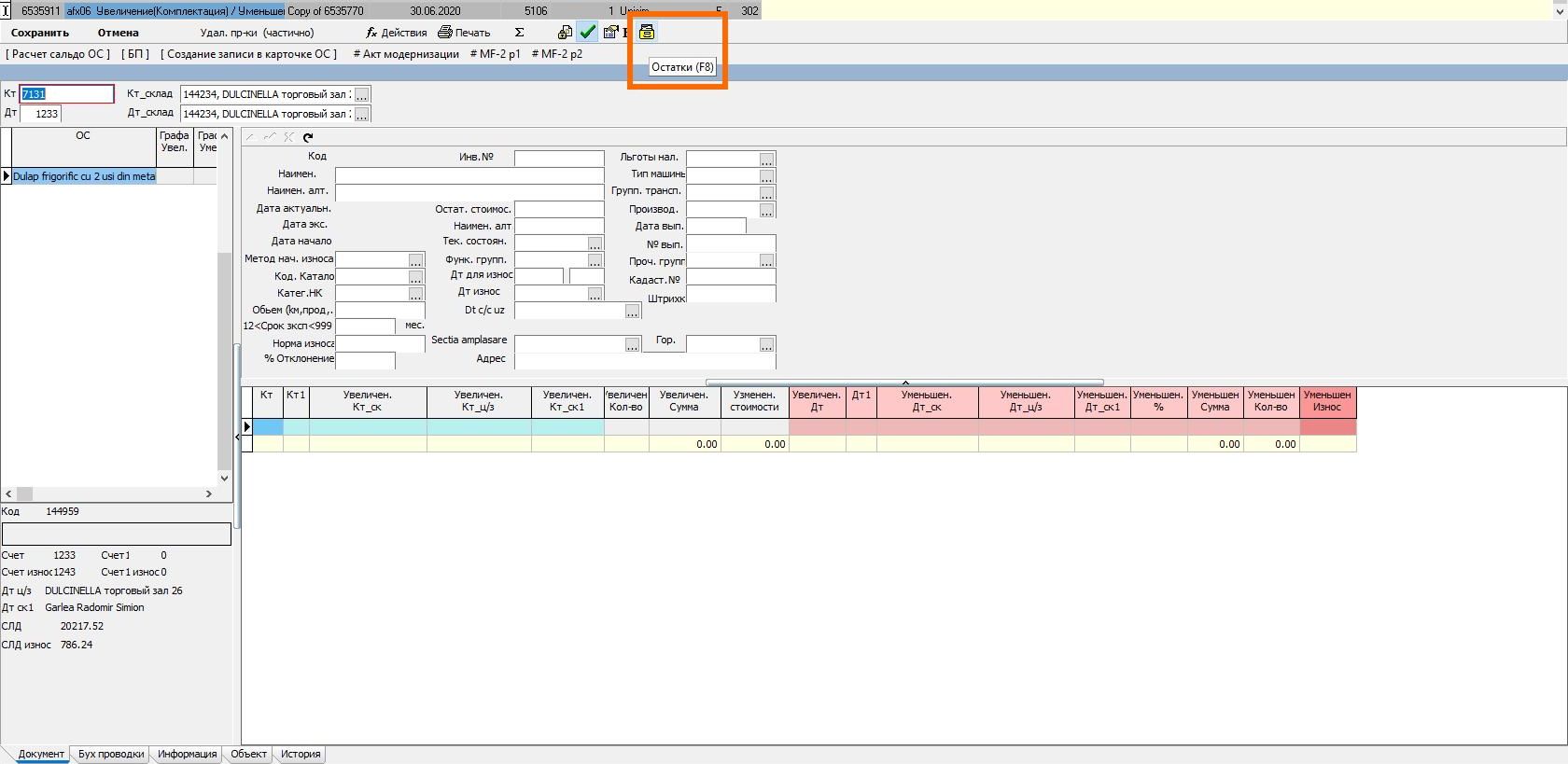
Task: Click into the Адрес input field
Action: (x=645, y=361)
